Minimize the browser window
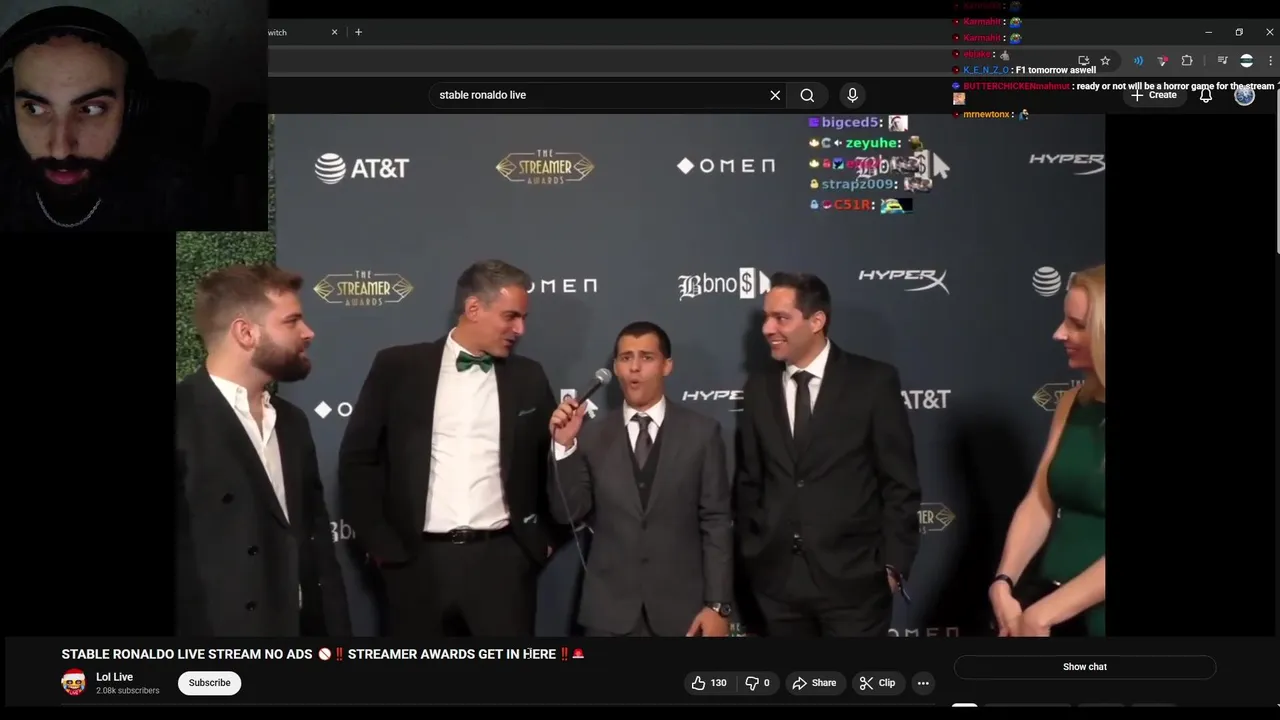Viewport: 1280px width, 720px height. click(1208, 32)
